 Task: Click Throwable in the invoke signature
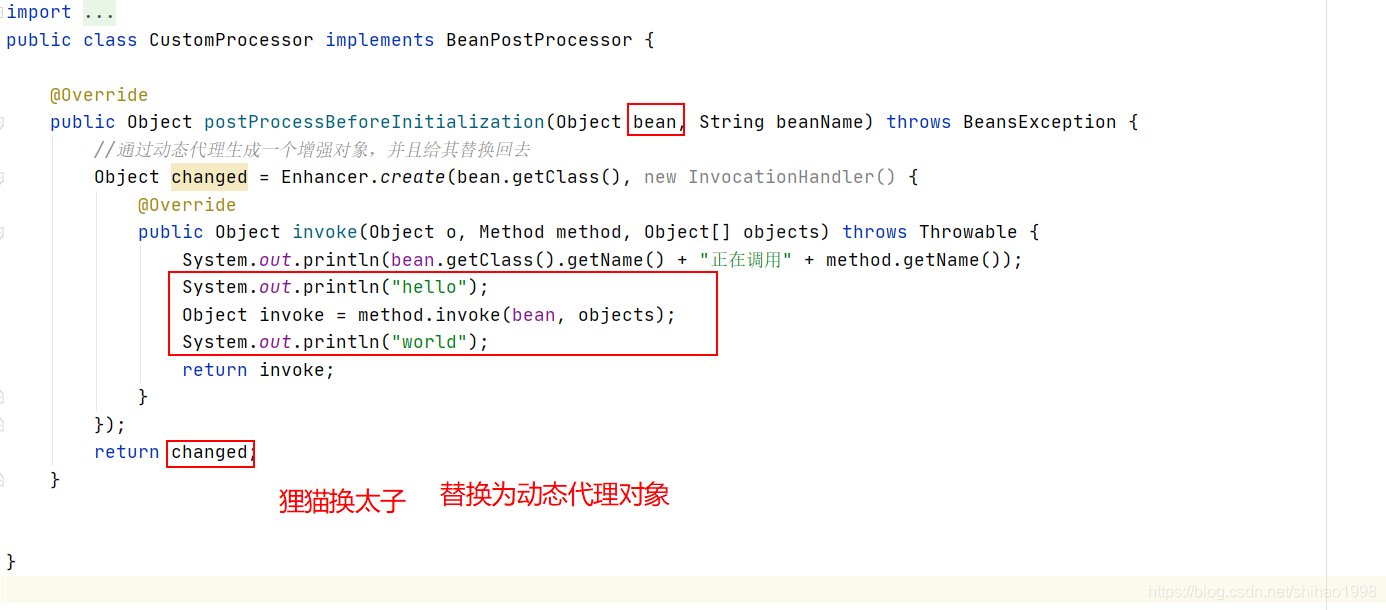tap(968, 232)
